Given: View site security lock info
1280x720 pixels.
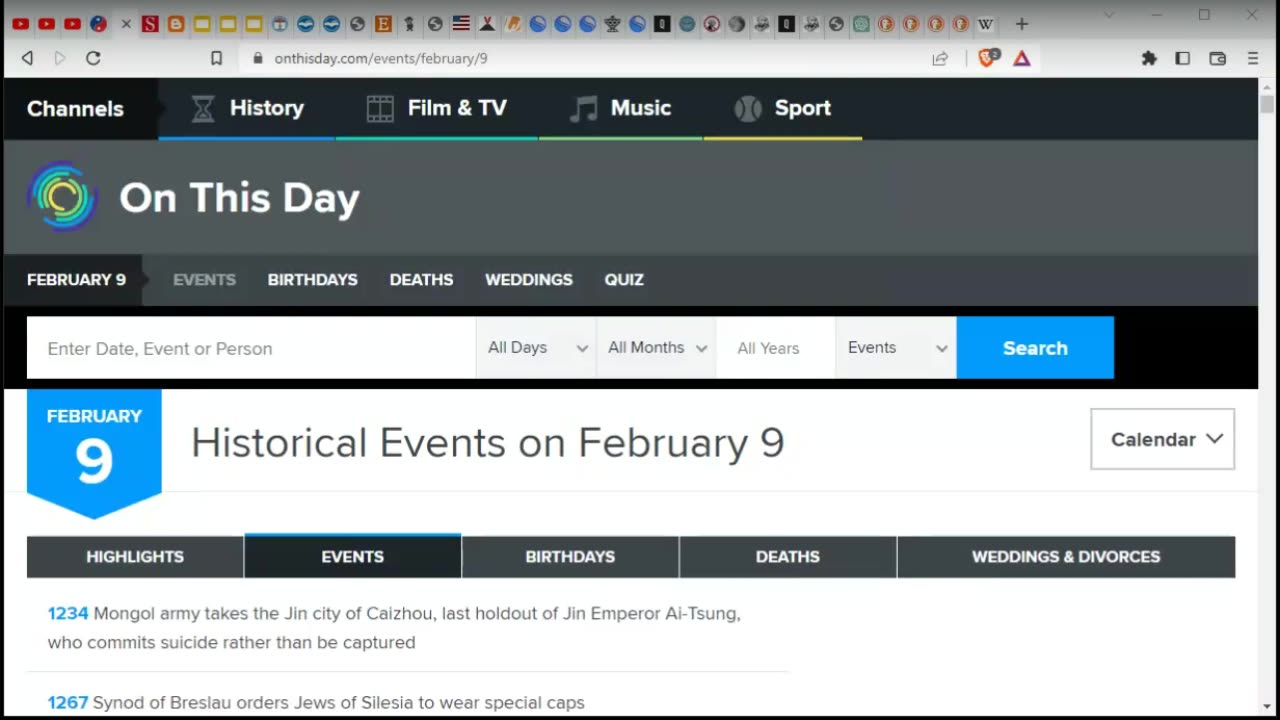Looking at the screenshot, I should pos(258,59).
